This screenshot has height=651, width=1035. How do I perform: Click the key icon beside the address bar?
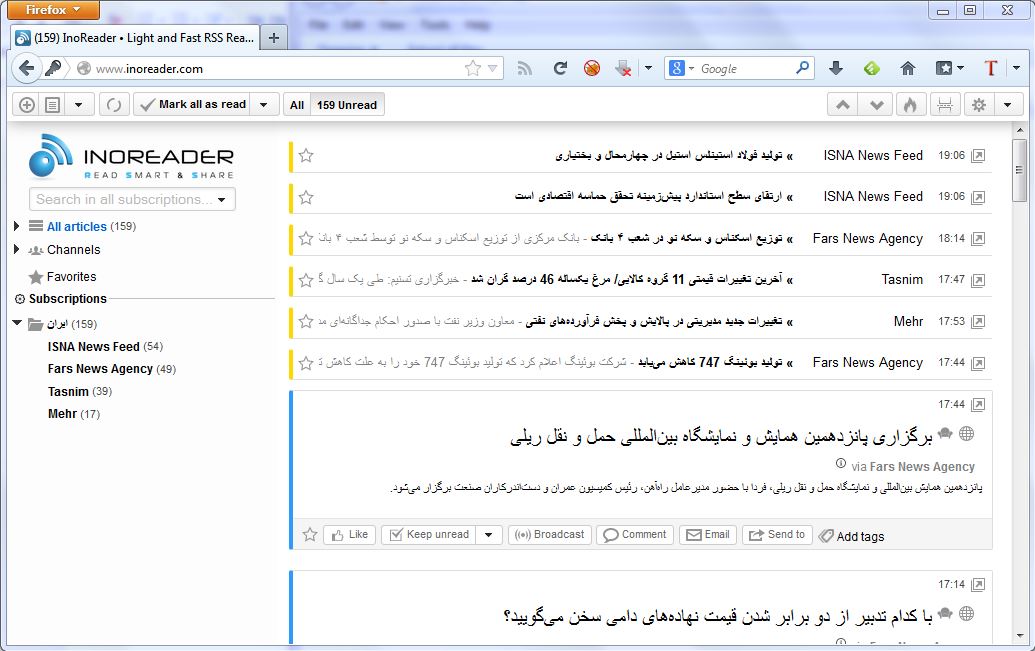(53, 68)
